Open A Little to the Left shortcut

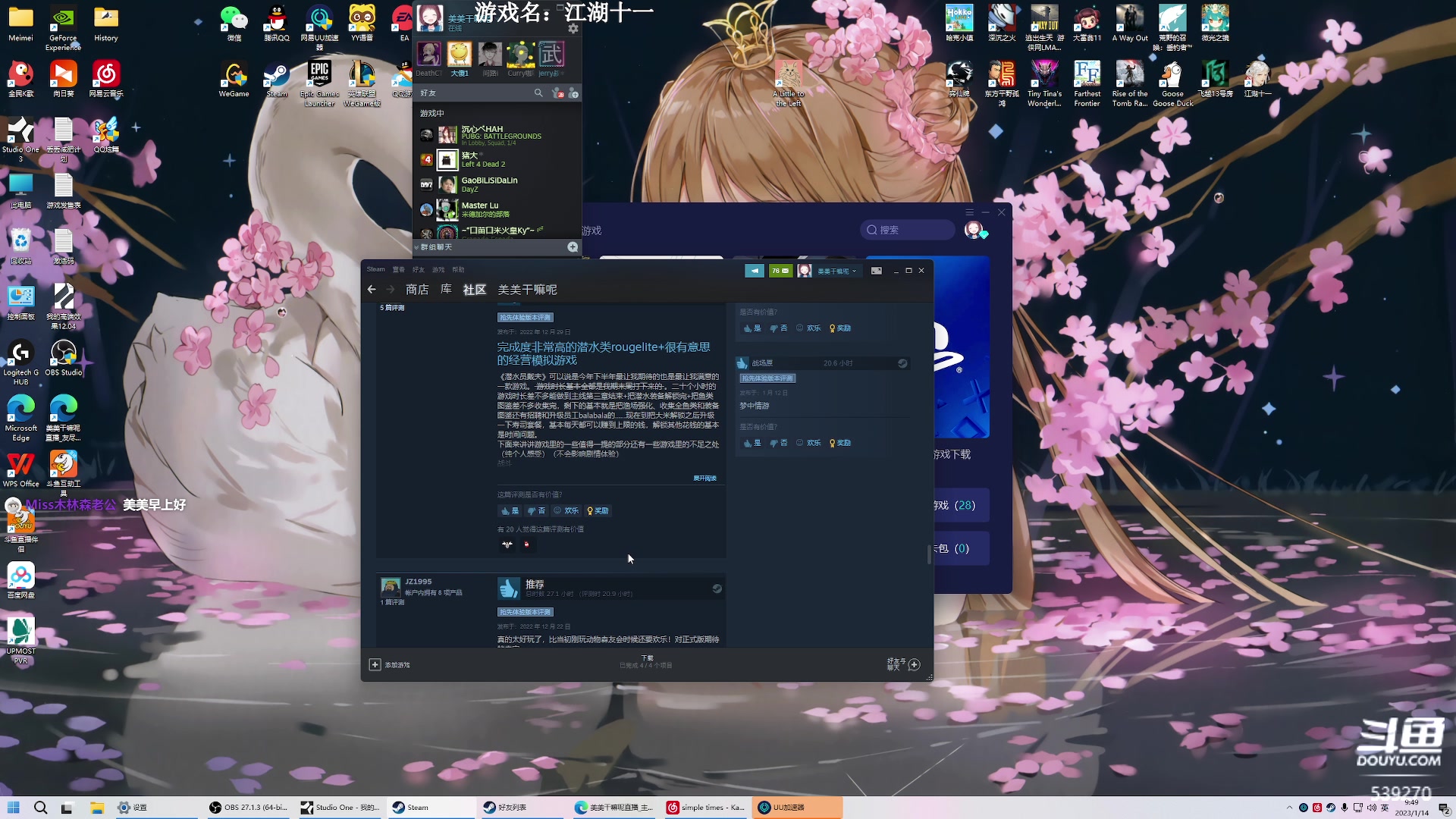(789, 83)
